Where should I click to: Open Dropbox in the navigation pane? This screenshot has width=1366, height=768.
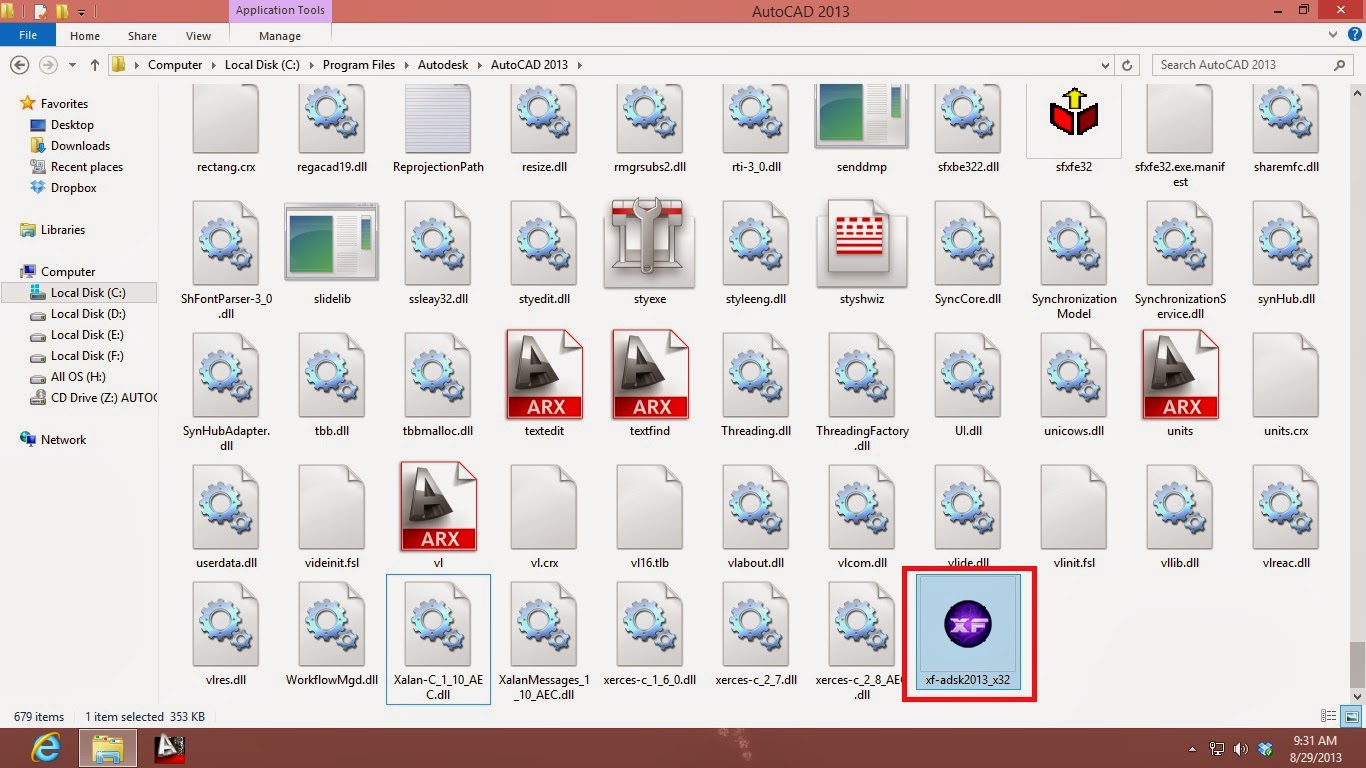(73, 188)
